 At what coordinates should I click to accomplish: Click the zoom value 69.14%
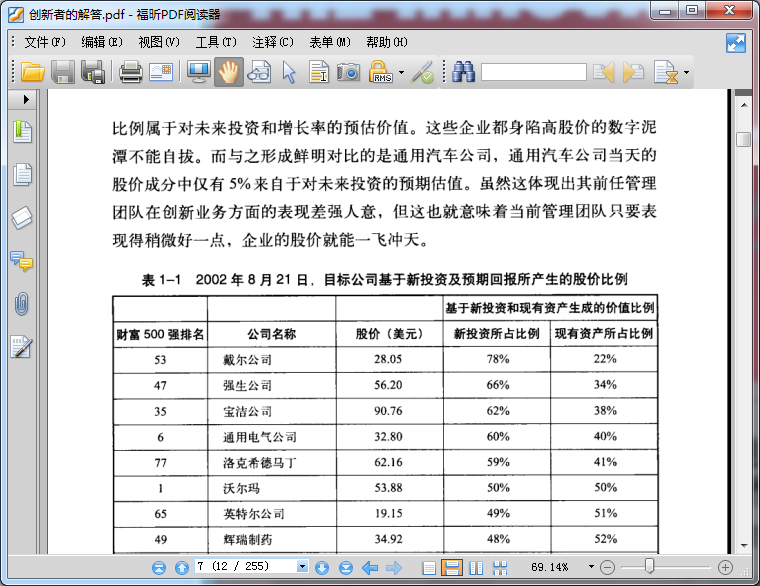tap(550, 567)
